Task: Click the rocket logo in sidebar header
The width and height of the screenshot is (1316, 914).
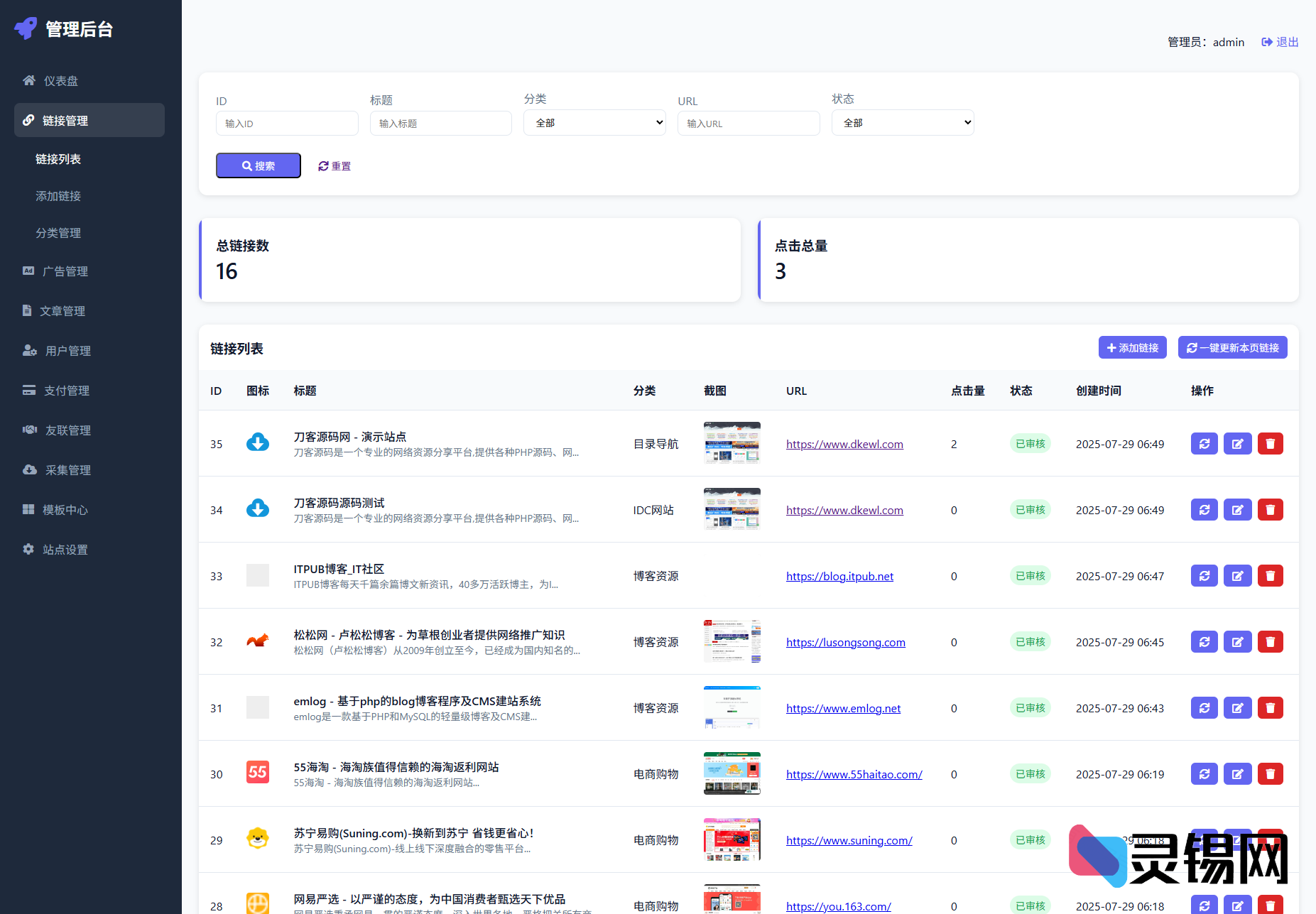Action: 26,28
